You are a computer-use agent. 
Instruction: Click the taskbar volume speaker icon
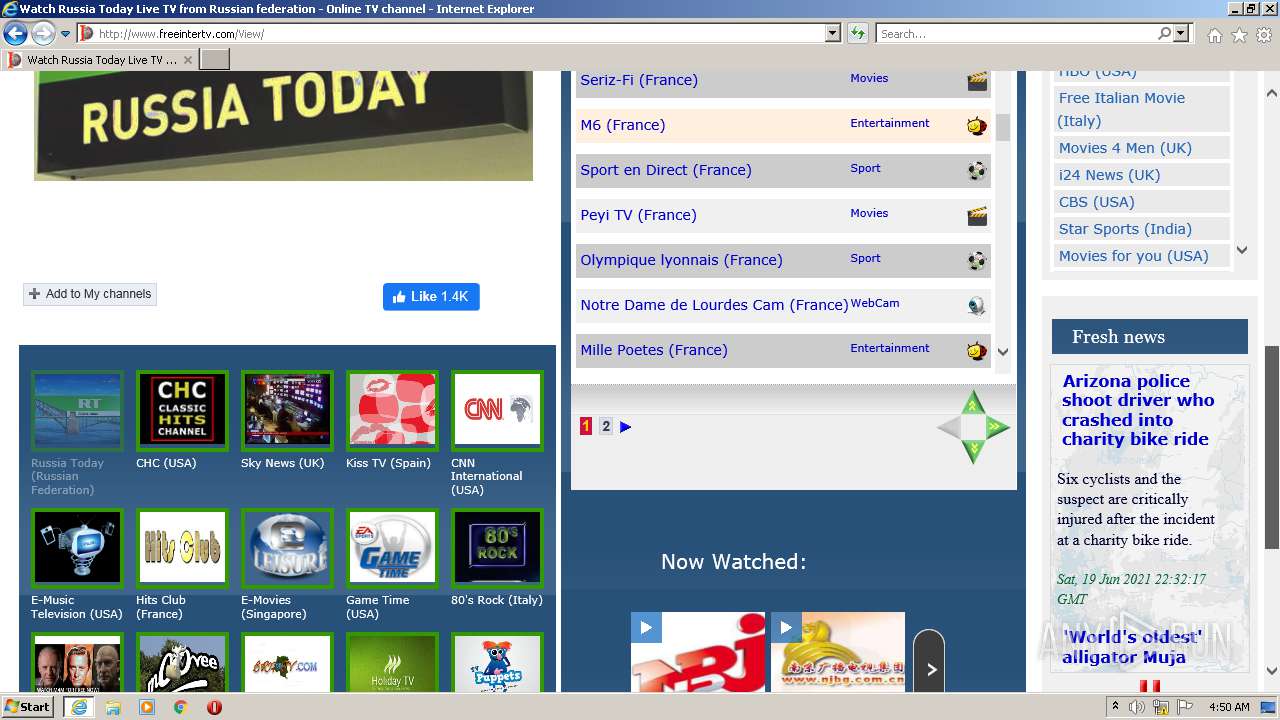pos(1137,707)
